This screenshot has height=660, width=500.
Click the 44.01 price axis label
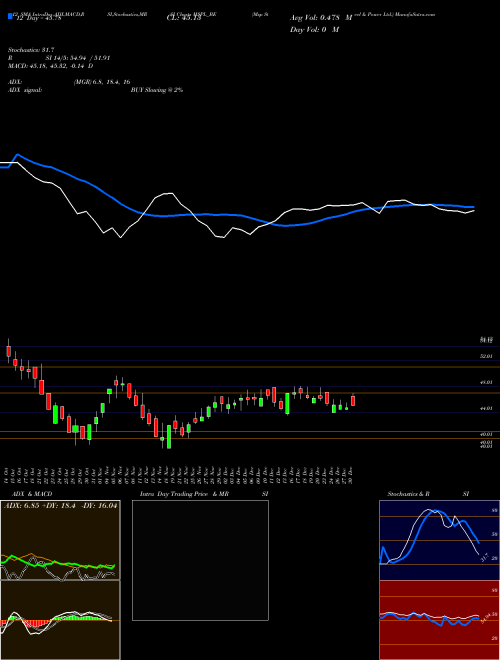click(487, 408)
